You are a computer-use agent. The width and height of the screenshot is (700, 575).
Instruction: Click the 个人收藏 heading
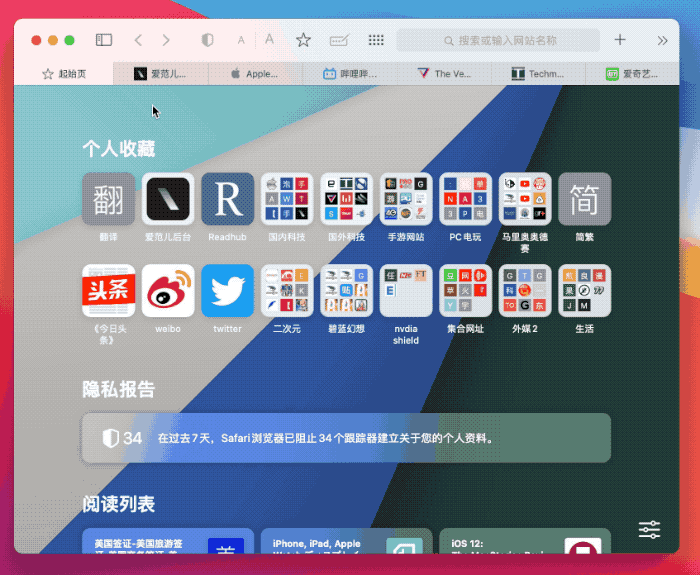pyautogui.click(x=119, y=149)
